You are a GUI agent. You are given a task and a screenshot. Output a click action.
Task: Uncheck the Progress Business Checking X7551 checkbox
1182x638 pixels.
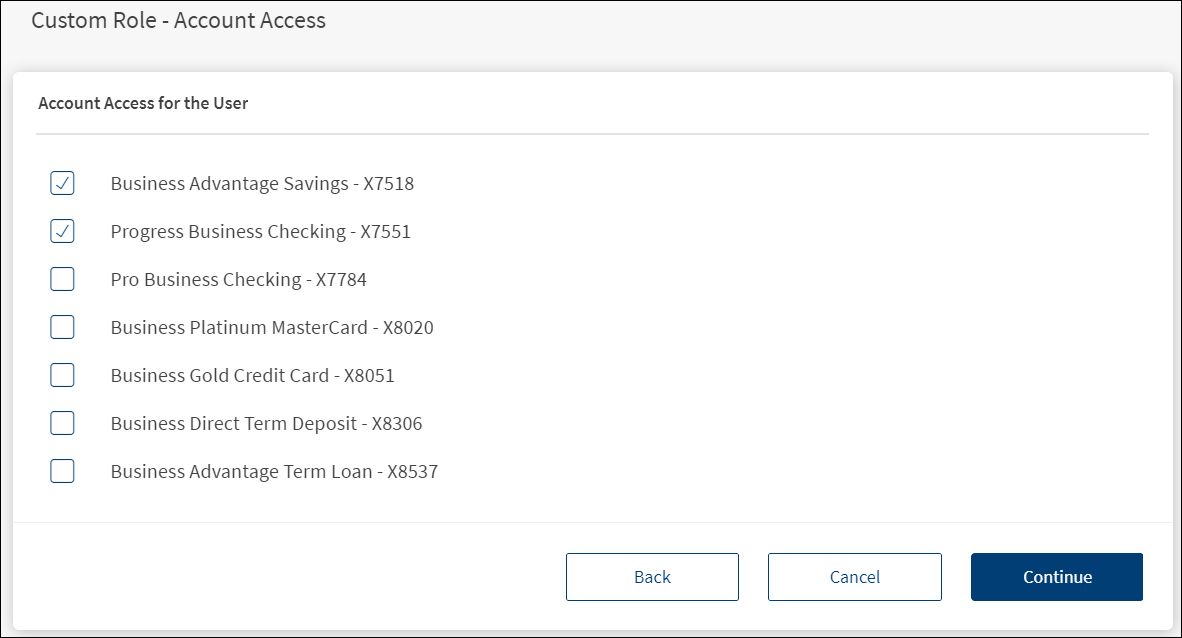pos(62,231)
